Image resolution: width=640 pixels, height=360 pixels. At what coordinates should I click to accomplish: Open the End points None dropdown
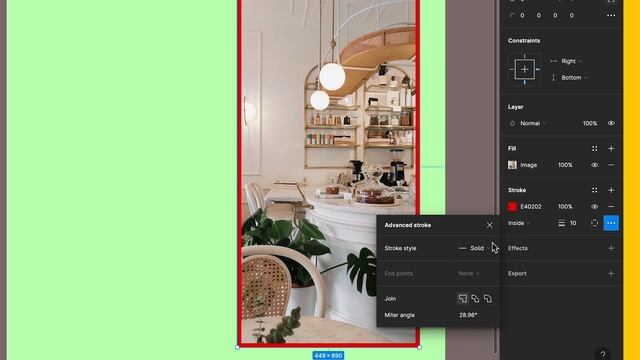[x=468, y=273]
